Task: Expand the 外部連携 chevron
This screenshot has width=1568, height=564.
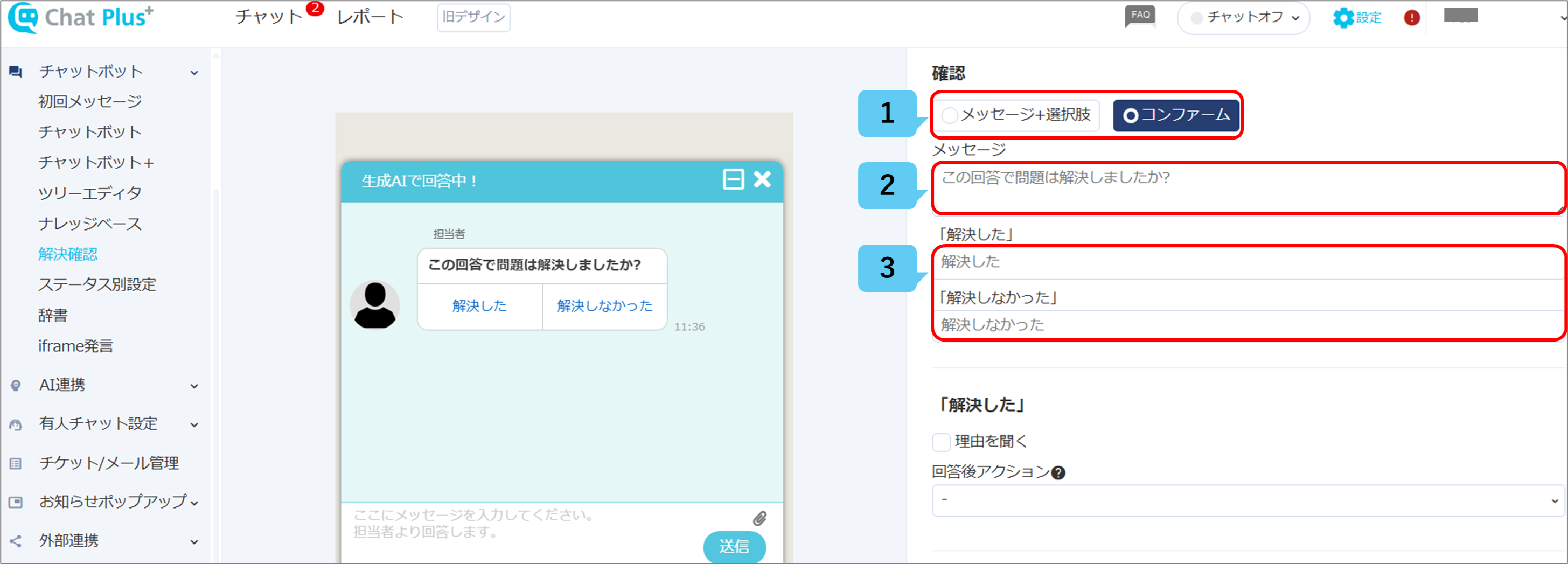Action: tap(194, 542)
